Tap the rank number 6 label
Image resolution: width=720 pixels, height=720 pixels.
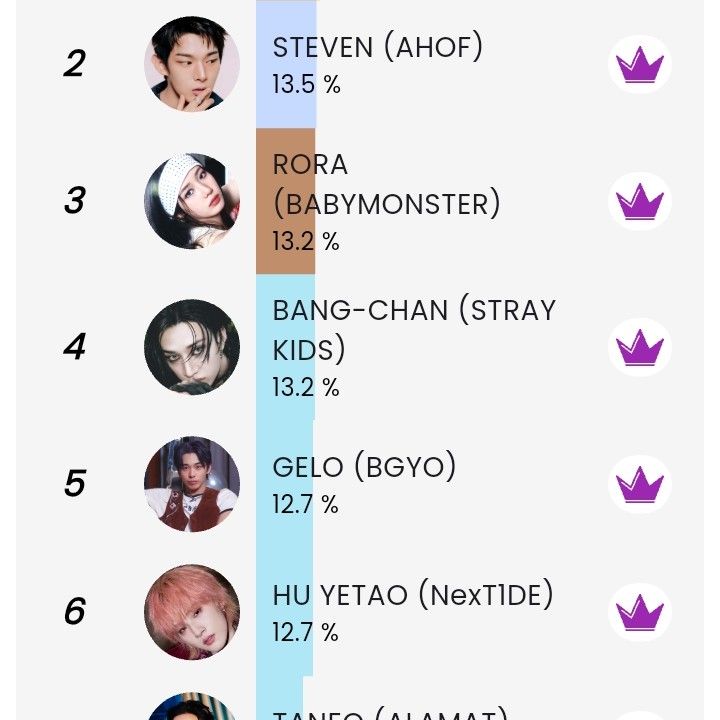74,611
